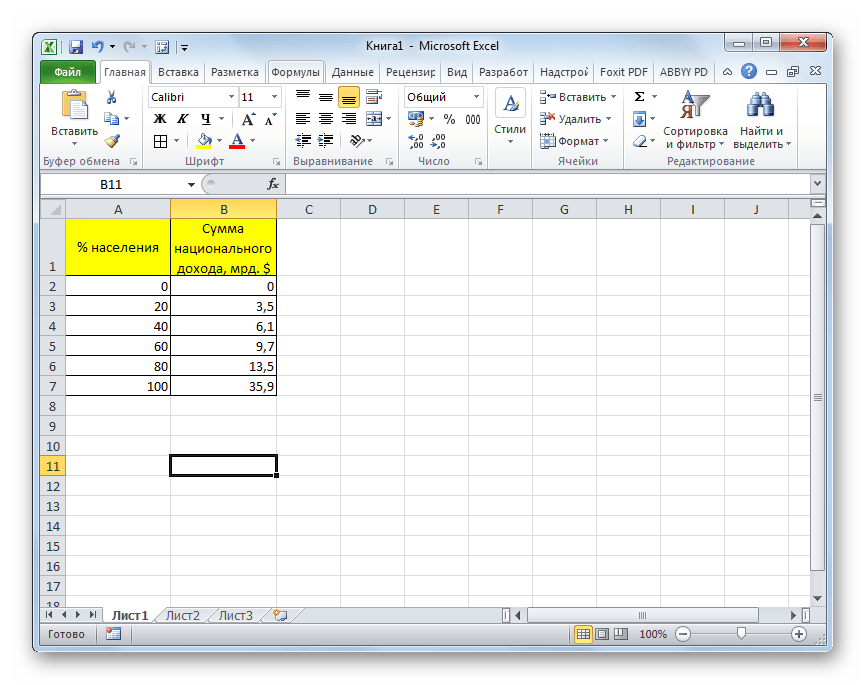The height and width of the screenshot is (685, 866).
Task: Click the Найти и выделить binoculars
Action: tap(762, 120)
